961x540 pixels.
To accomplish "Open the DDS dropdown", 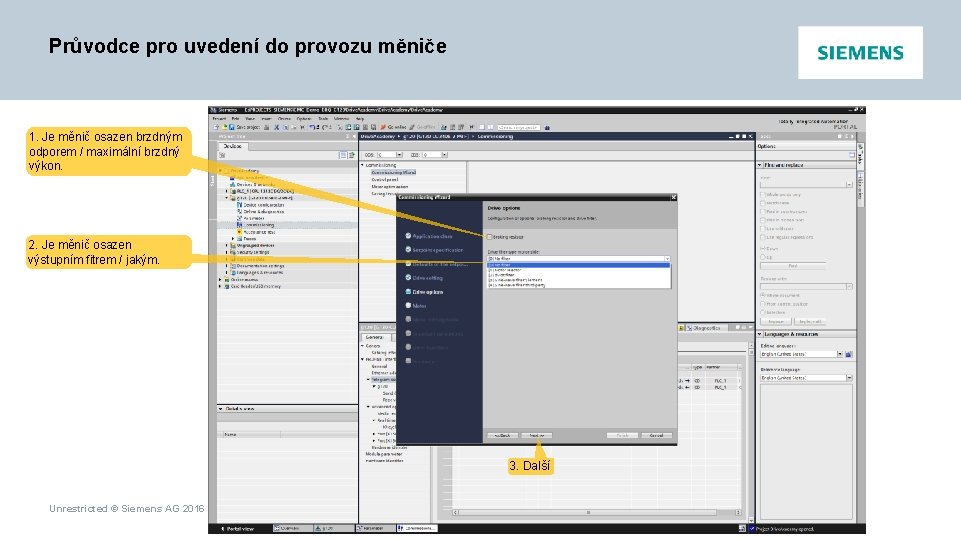I will [445, 155].
